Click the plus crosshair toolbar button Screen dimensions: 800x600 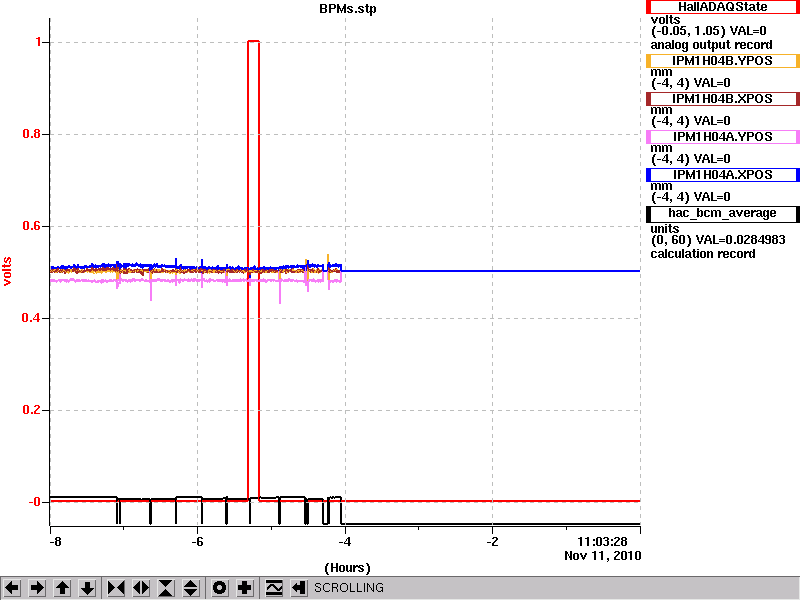click(245, 588)
